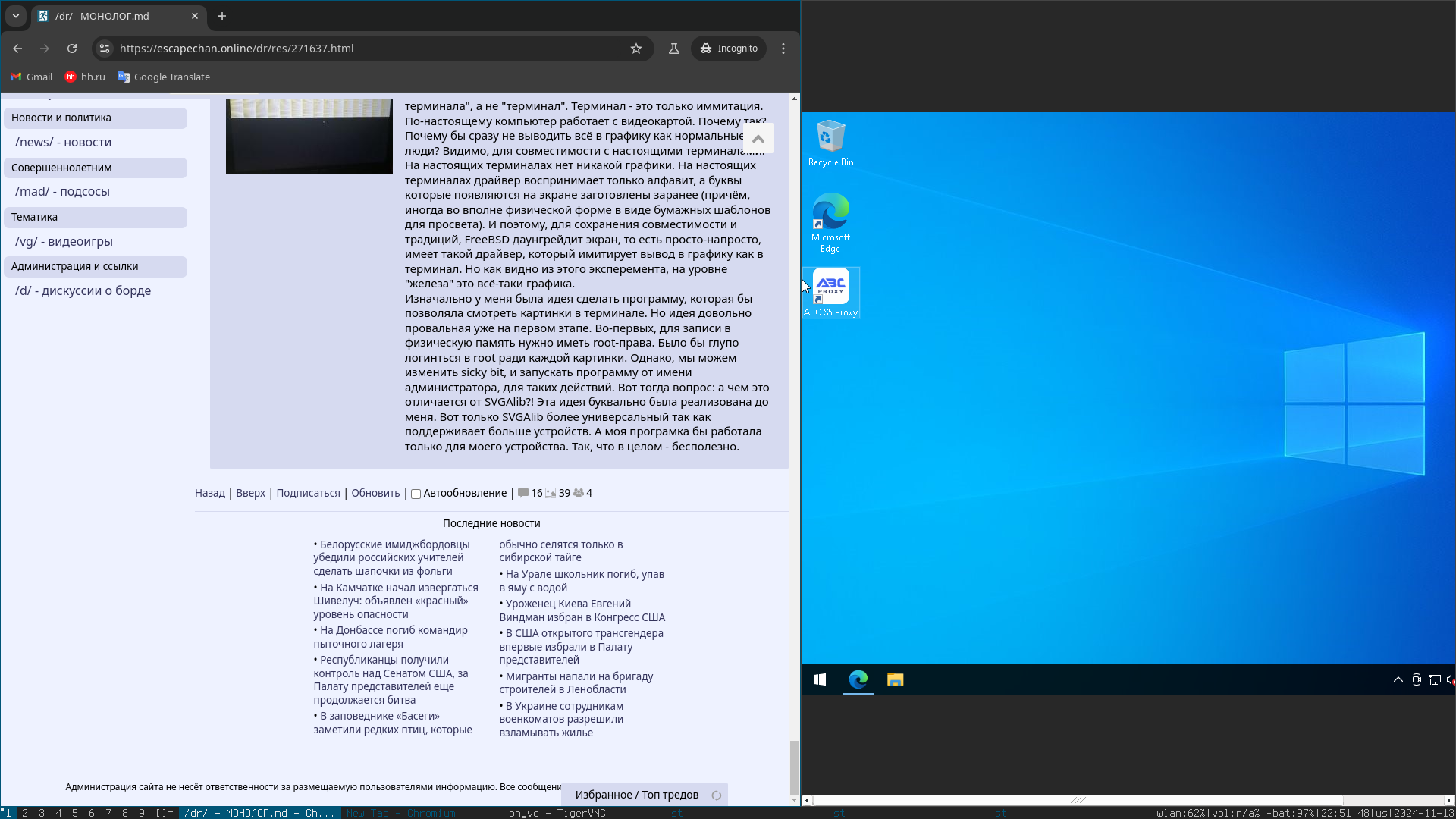1456x819 pixels.
Task: Click the address bar URL field
Action: tap(364, 49)
